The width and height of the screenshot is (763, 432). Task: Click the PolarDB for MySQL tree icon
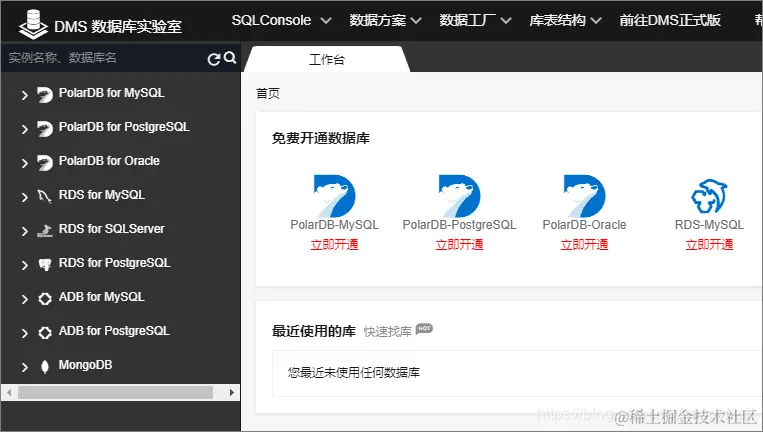(45, 94)
